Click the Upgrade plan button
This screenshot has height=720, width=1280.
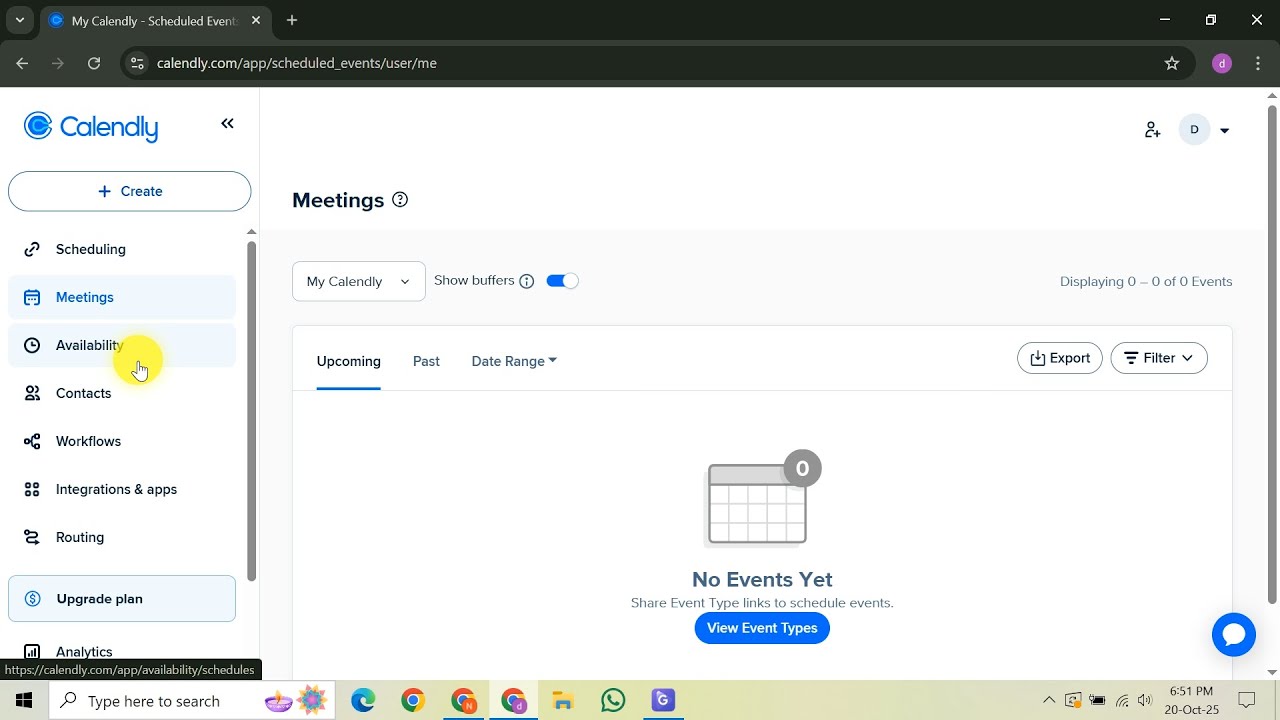tap(122, 599)
